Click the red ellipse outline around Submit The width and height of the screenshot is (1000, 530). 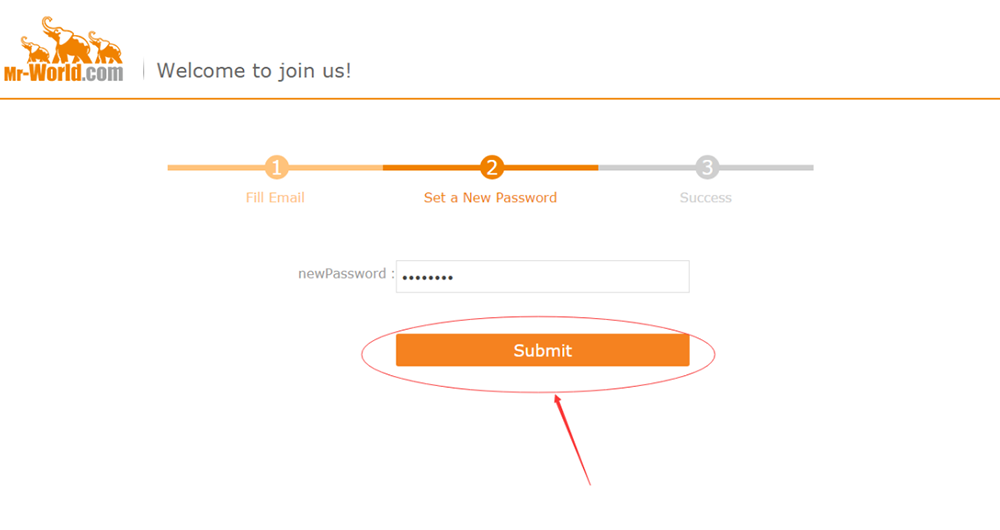[x=362, y=354]
